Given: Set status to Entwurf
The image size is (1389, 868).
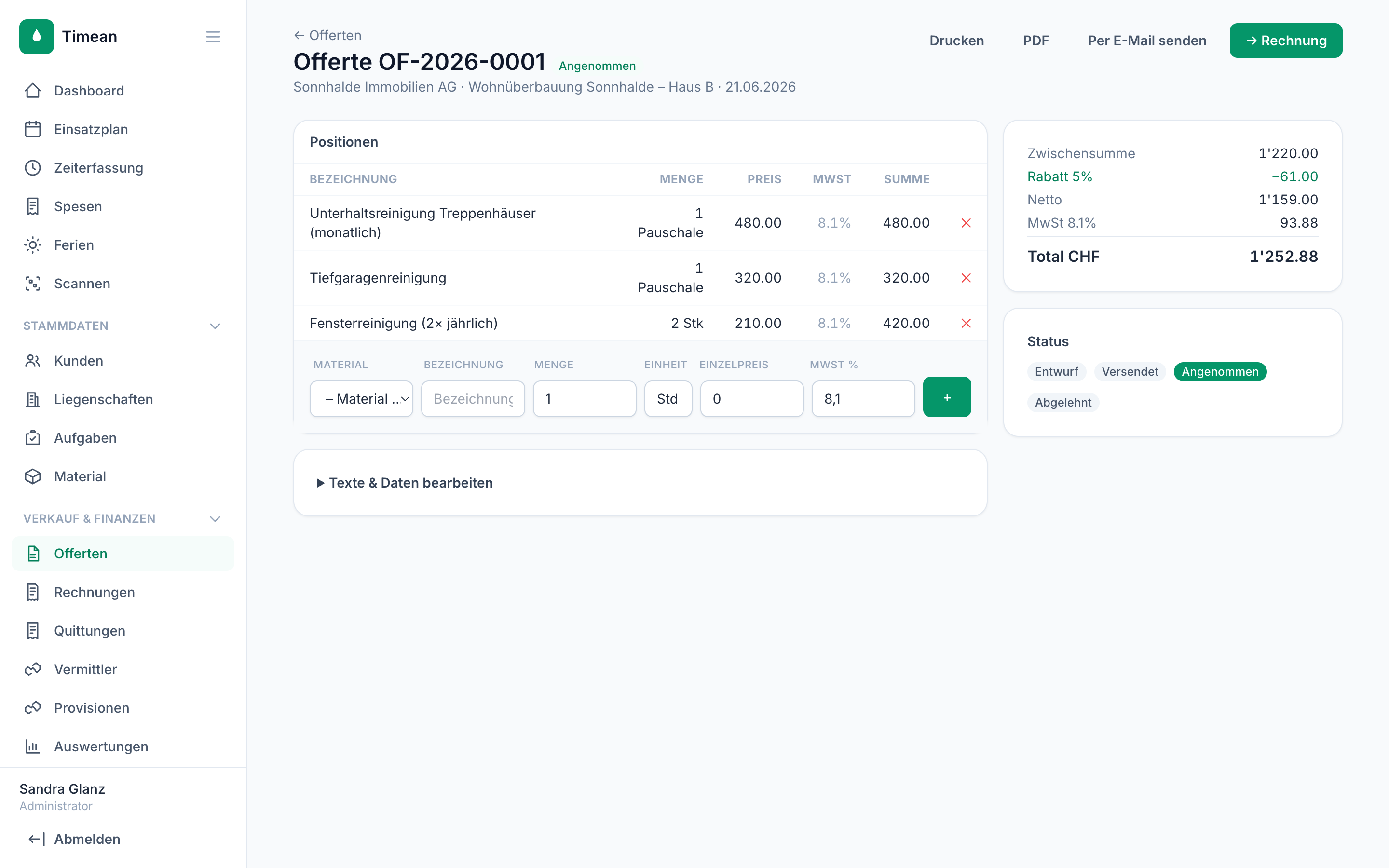Looking at the screenshot, I should pyautogui.click(x=1056, y=371).
